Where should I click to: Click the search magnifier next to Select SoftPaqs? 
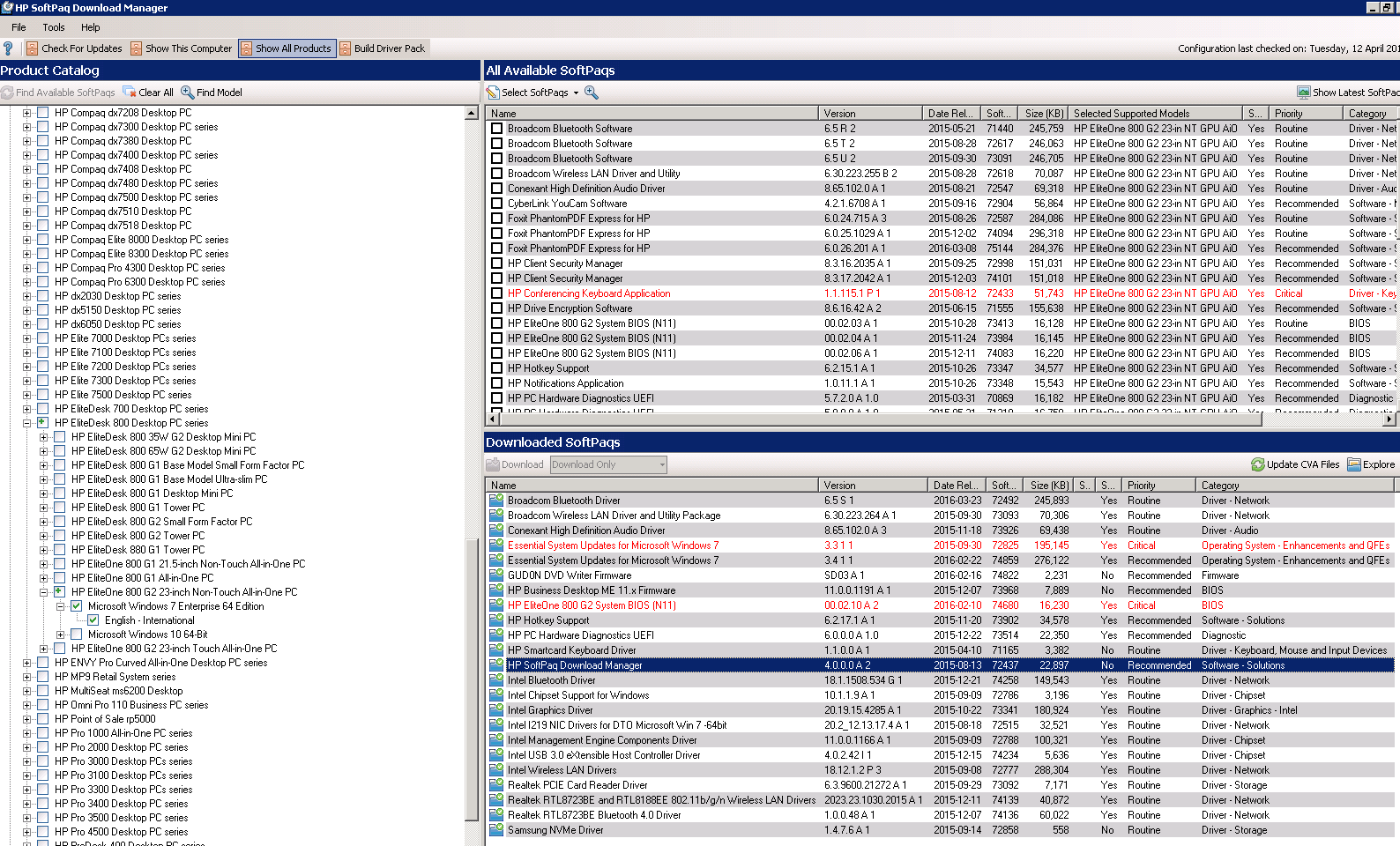point(592,93)
